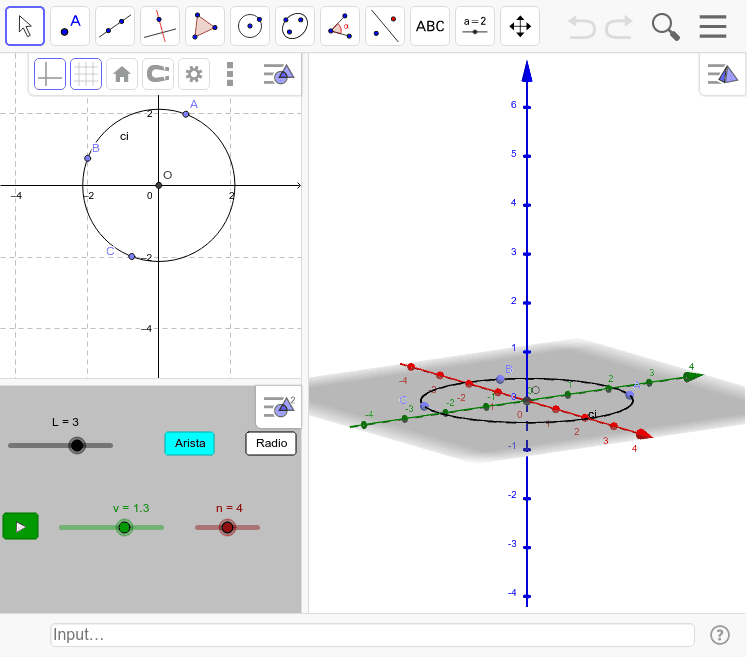Select point A on the 2D circle
The width and height of the screenshot is (747, 658).
[x=186, y=114]
